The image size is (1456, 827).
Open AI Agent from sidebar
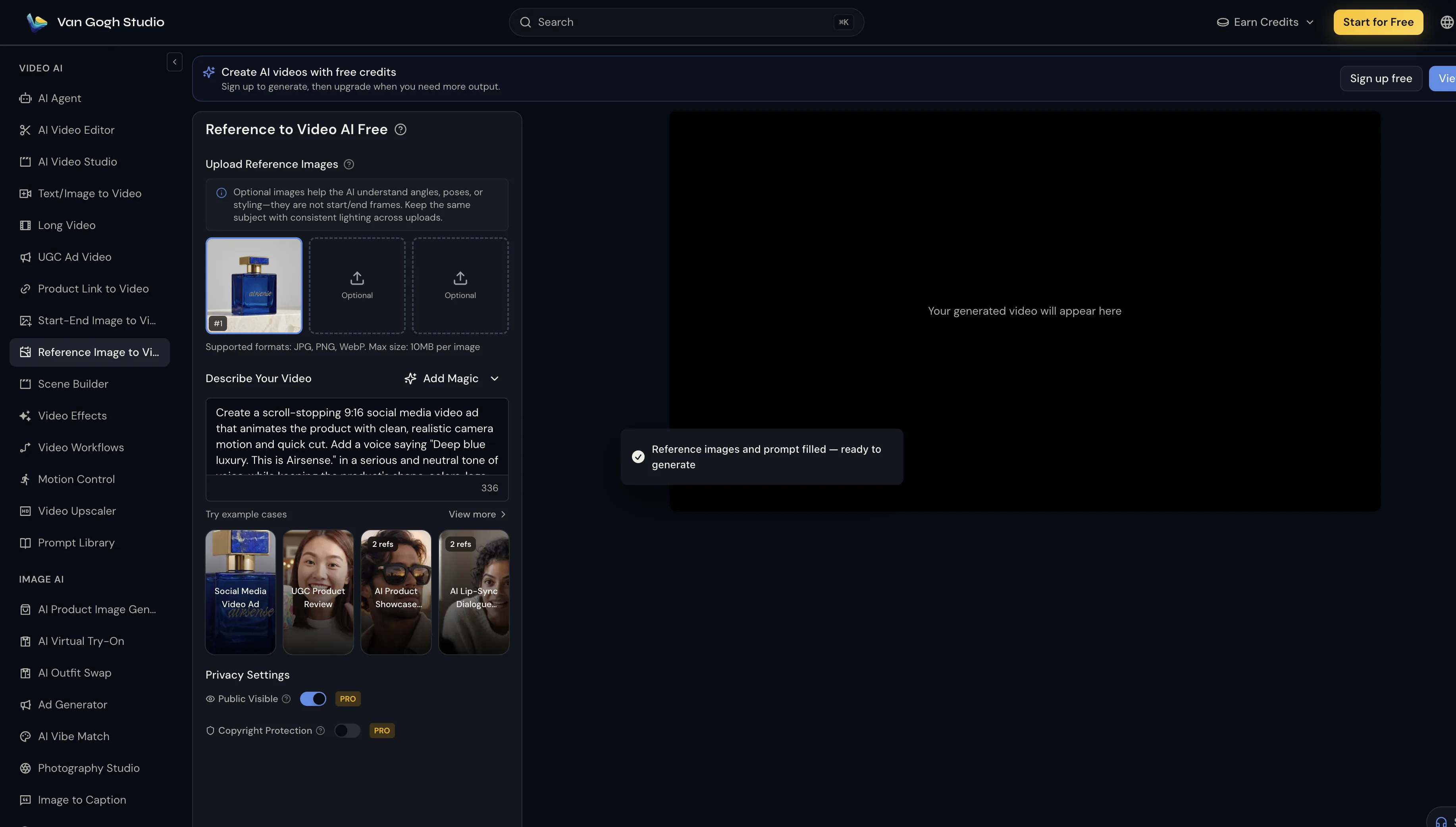click(90, 98)
